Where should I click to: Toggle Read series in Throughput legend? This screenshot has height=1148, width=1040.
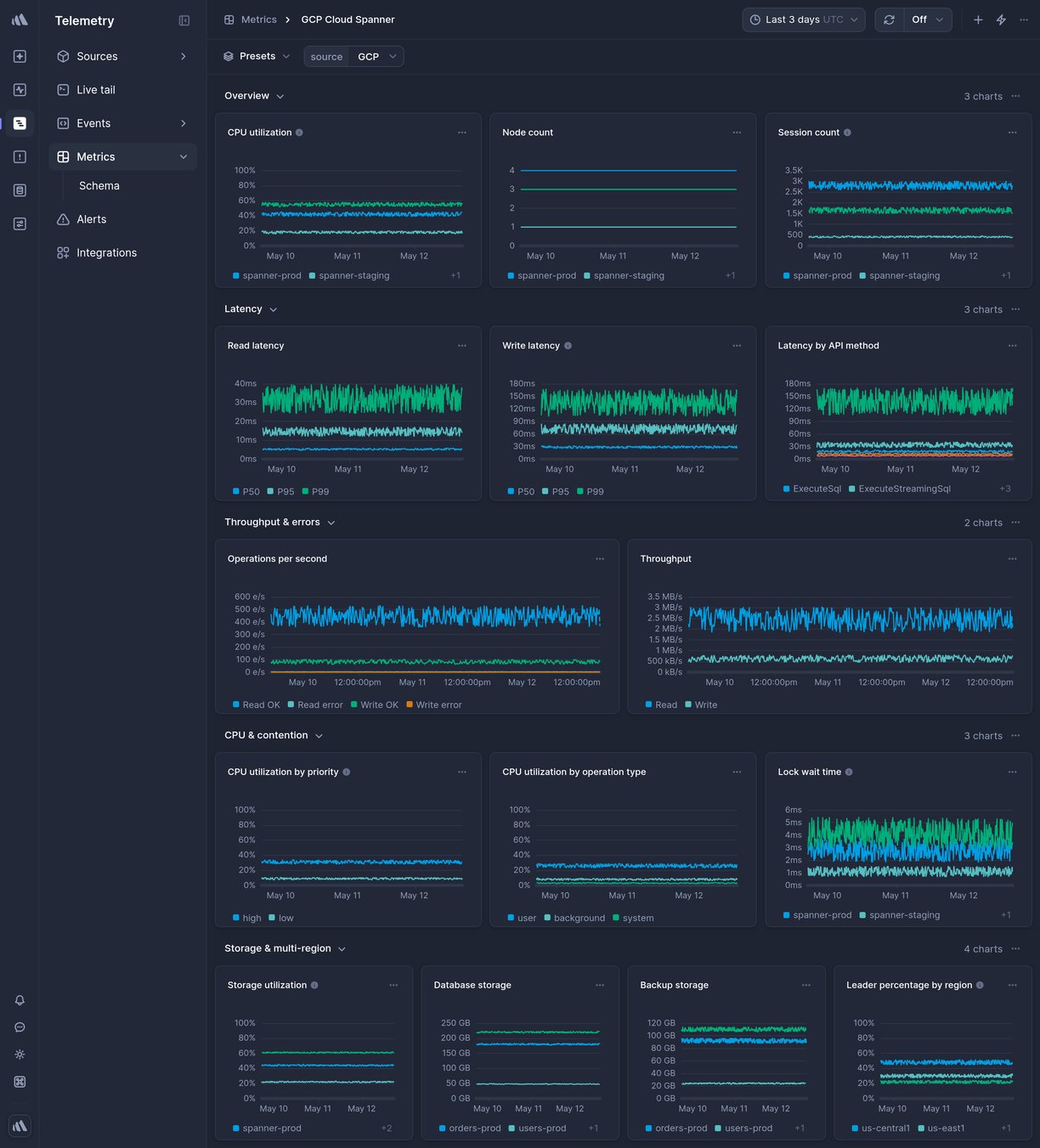(x=661, y=704)
